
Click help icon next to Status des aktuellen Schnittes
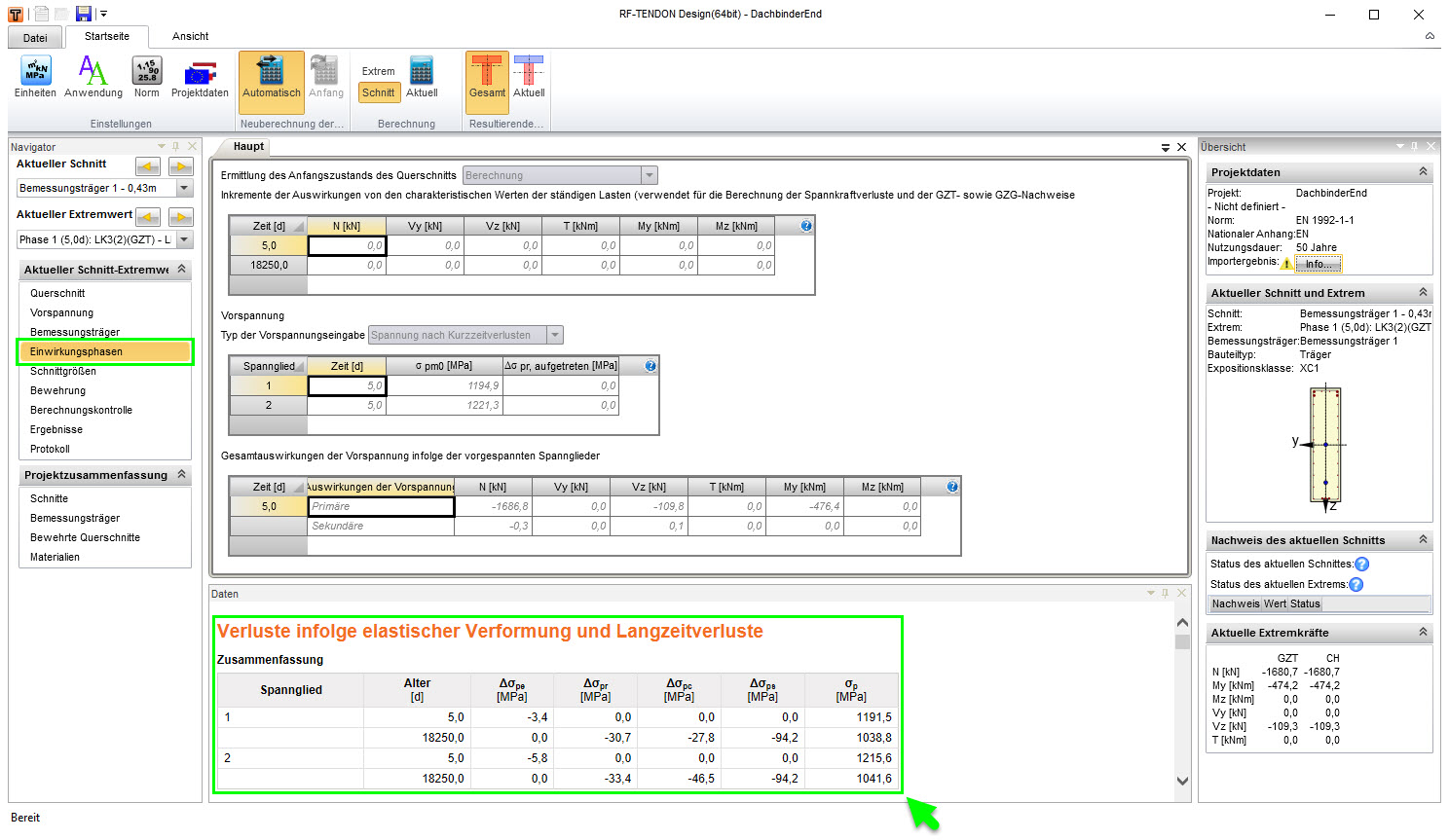pyautogui.click(x=1362, y=564)
